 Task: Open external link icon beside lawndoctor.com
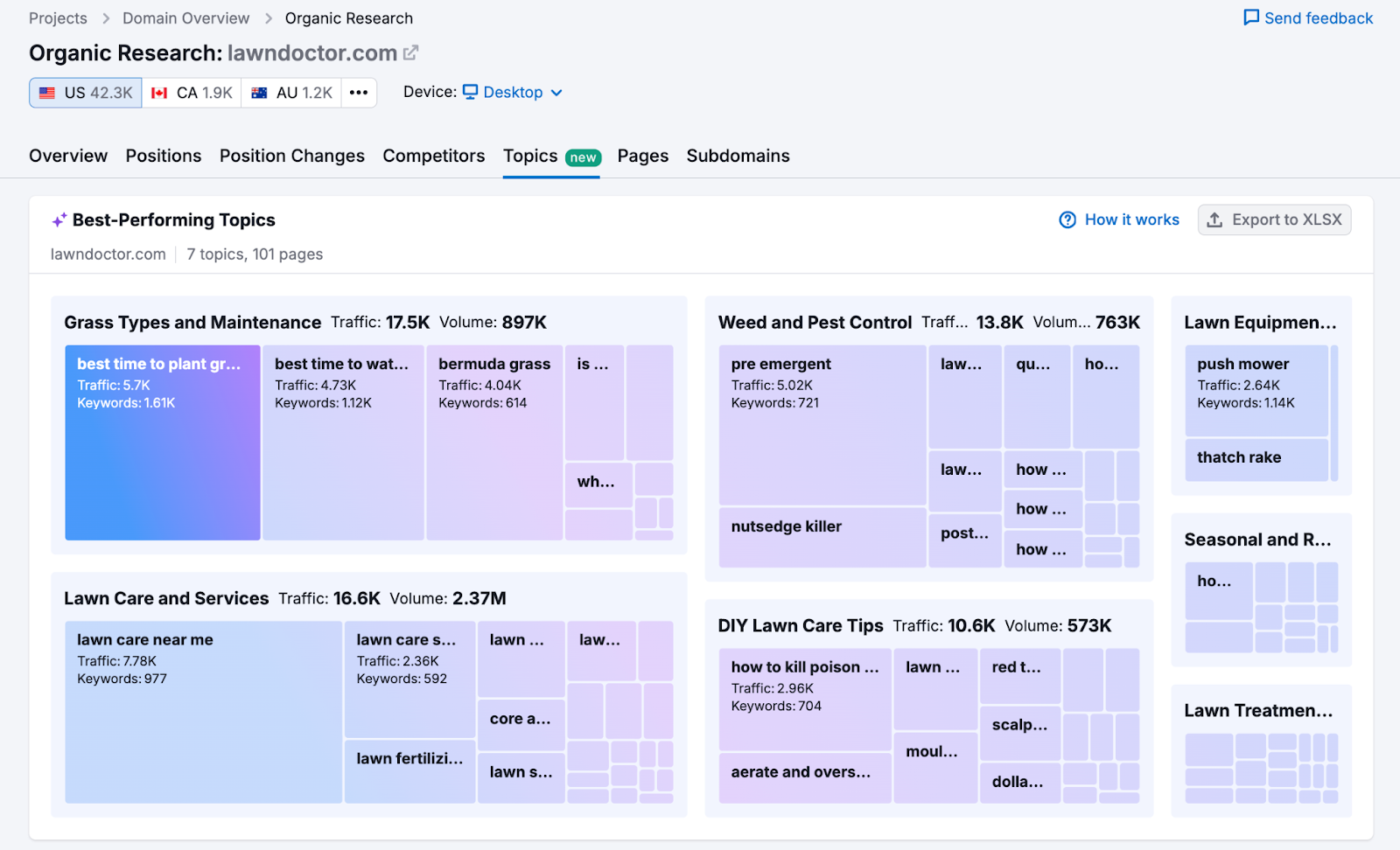[x=410, y=53]
